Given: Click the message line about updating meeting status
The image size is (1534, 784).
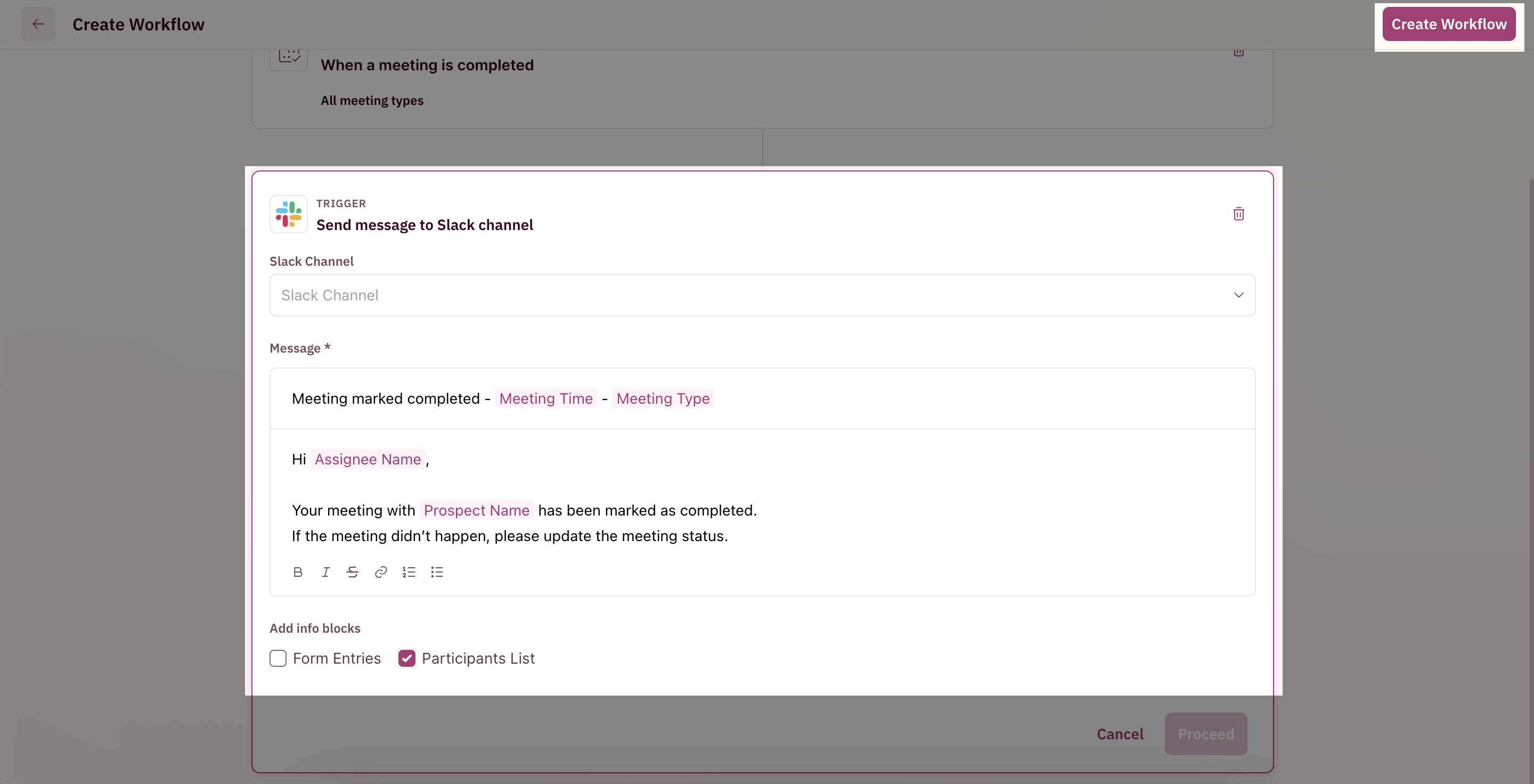Looking at the screenshot, I should [510, 536].
